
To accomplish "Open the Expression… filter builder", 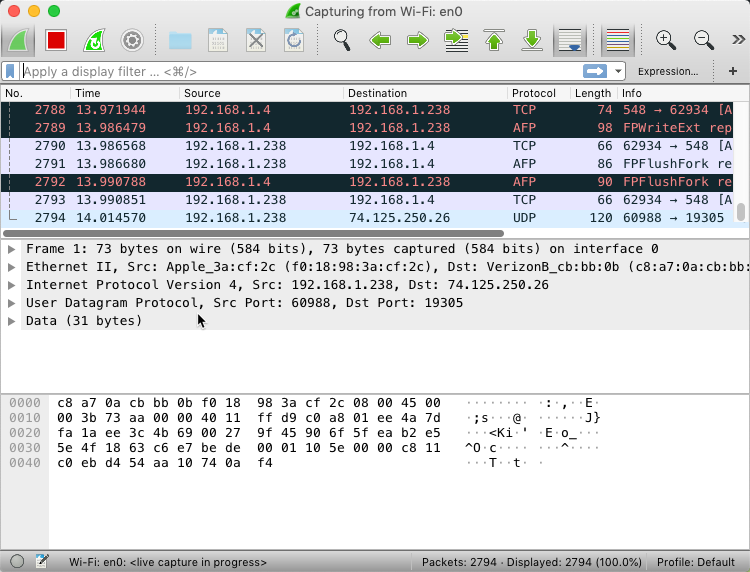I will click(x=668, y=71).
